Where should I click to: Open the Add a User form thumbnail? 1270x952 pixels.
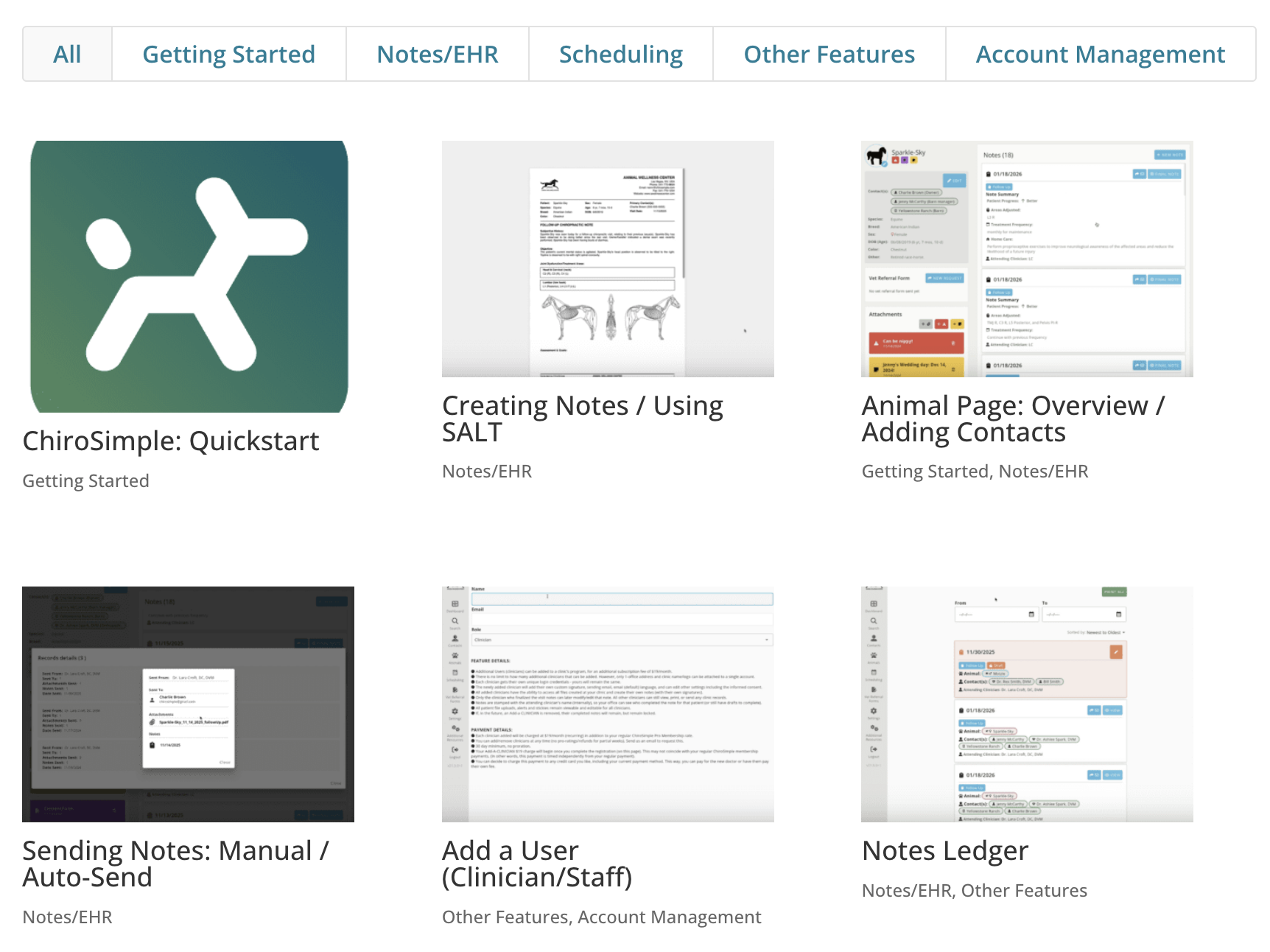[x=608, y=704]
